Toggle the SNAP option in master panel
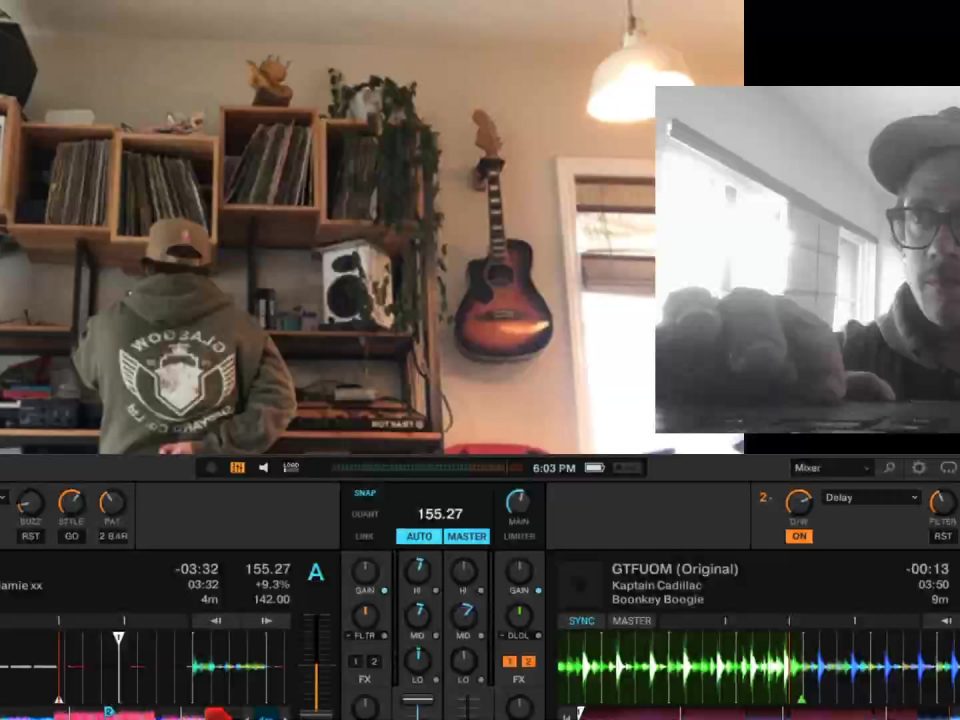 (364, 493)
